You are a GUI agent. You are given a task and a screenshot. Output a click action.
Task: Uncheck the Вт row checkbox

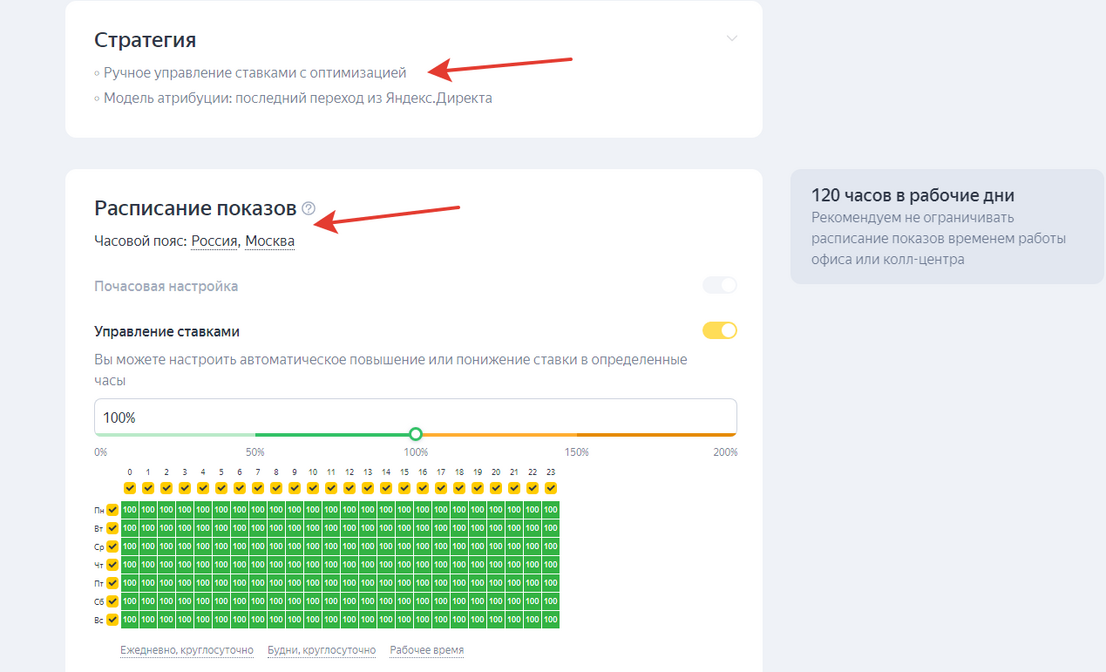point(112,528)
